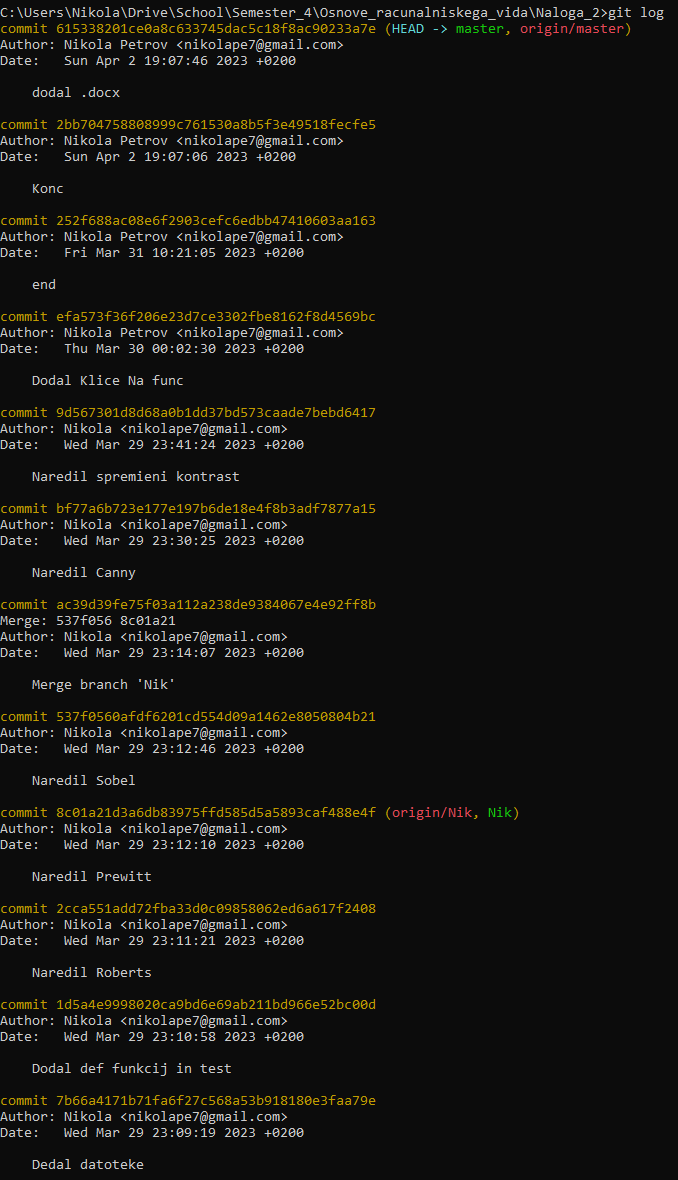Click the commit hash starting with 2bb704758

pos(216,125)
